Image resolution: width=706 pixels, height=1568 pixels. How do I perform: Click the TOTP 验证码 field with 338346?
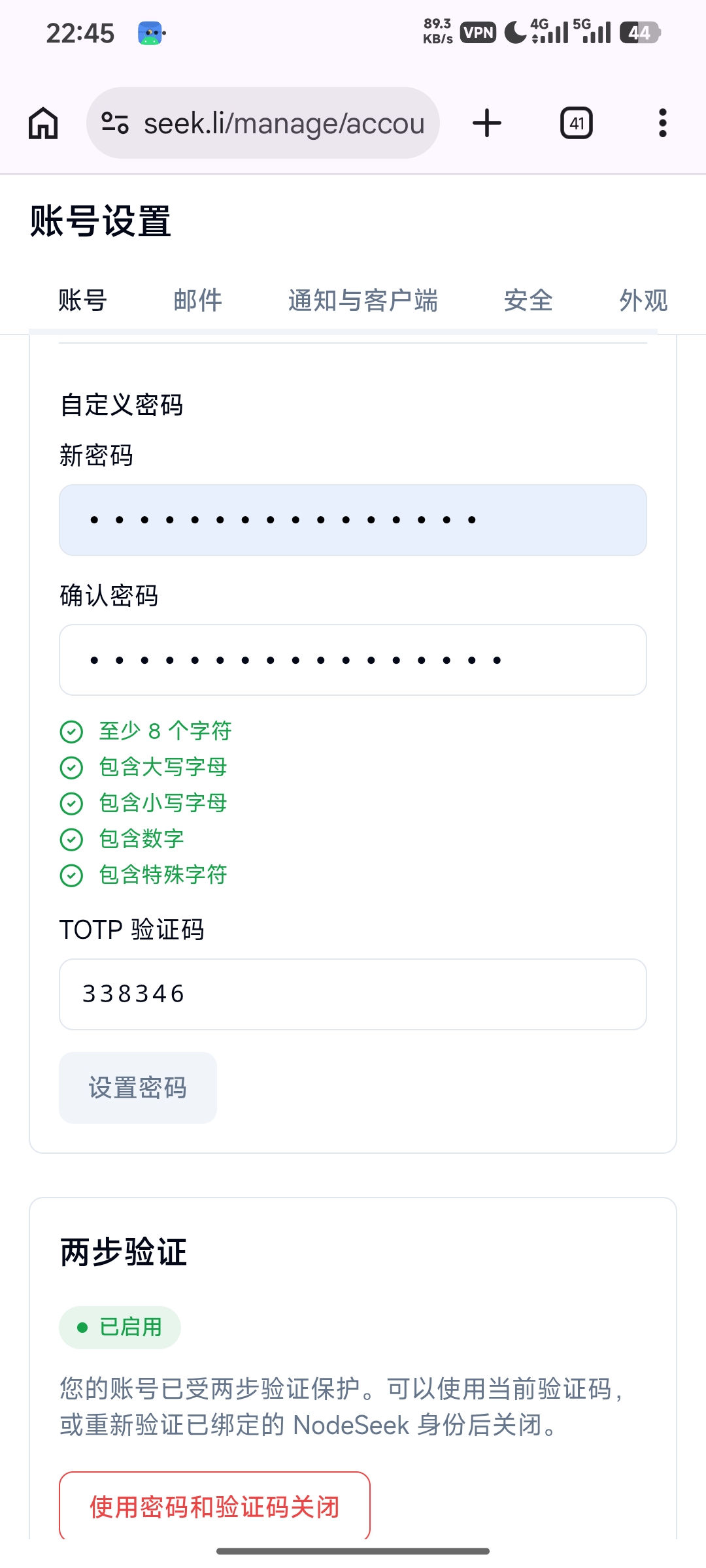click(x=353, y=994)
